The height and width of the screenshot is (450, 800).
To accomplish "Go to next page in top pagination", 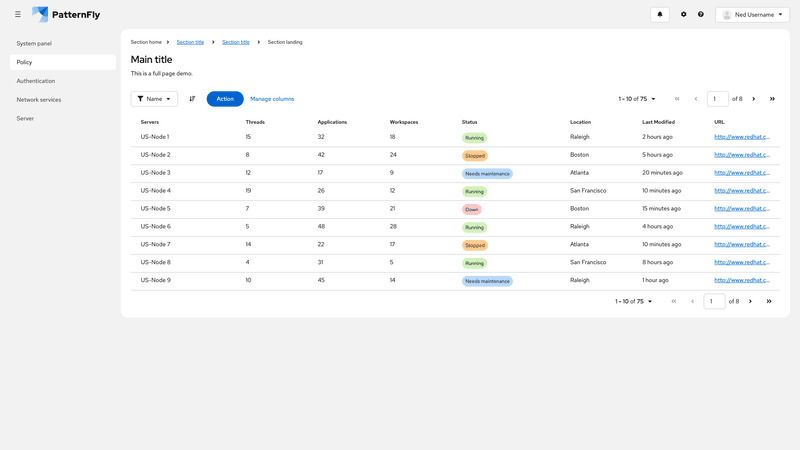I will coord(754,99).
